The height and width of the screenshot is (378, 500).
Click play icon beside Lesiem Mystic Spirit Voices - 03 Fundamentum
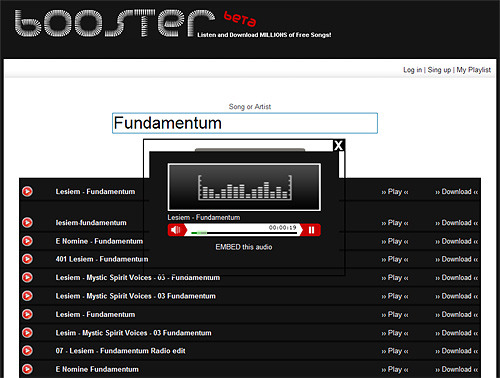(27, 296)
